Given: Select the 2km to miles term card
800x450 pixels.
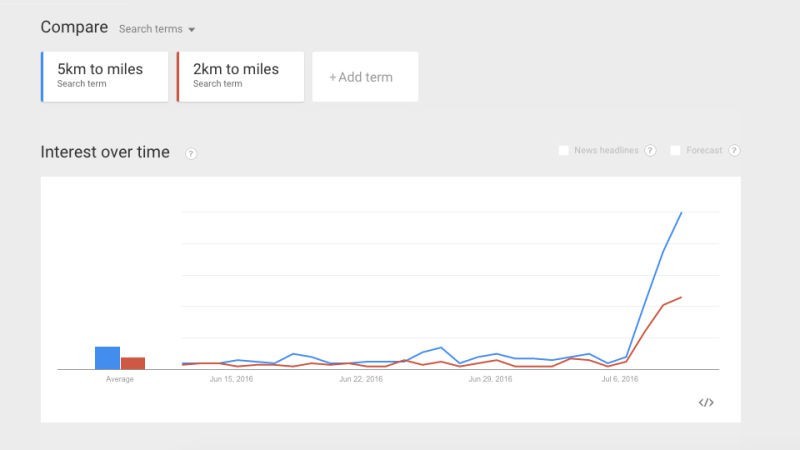Looking at the screenshot, I should [x=240, y=77].
